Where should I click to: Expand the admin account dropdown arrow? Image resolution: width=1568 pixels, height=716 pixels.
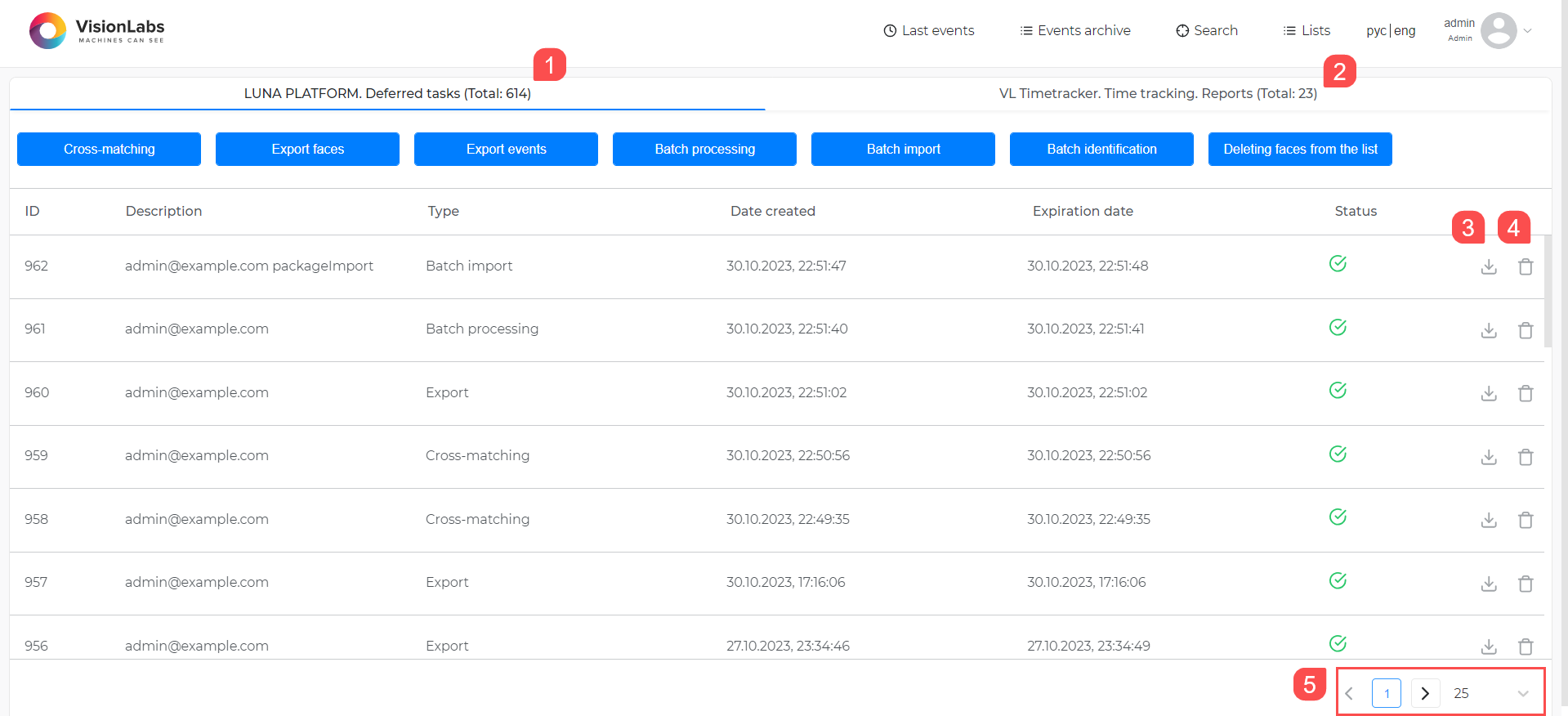coord(1527,31)
